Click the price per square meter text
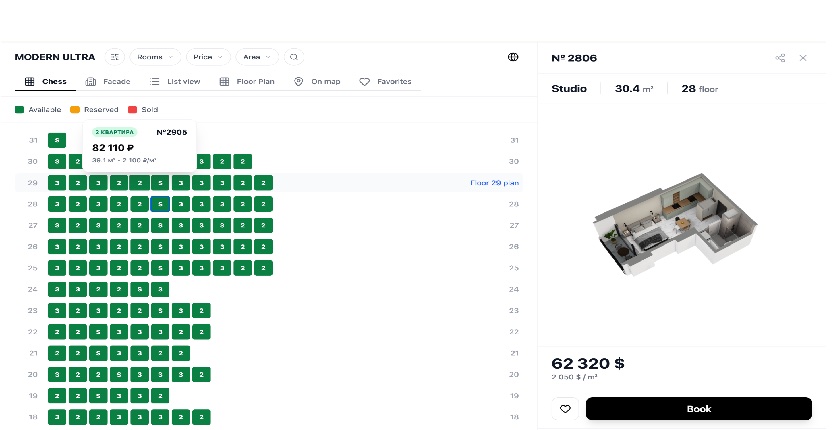840x430 pixels. pos(574,377)
